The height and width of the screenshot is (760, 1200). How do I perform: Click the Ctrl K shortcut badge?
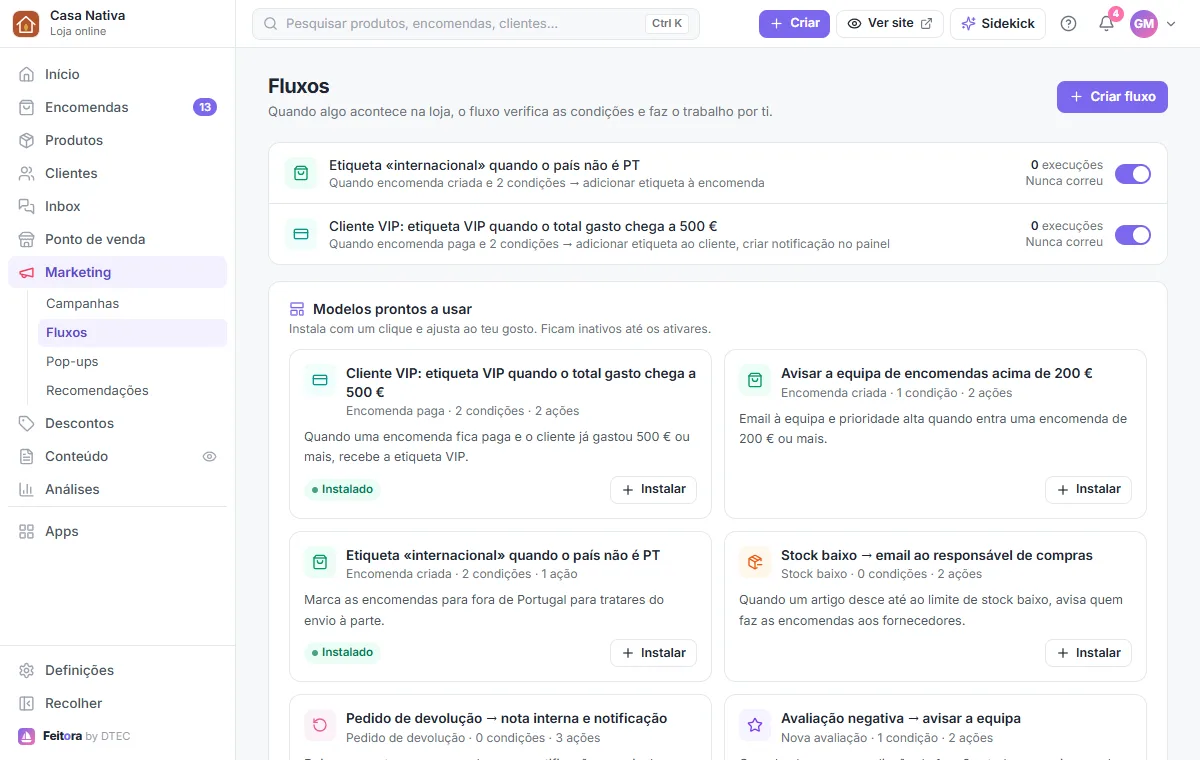point(666,23)
